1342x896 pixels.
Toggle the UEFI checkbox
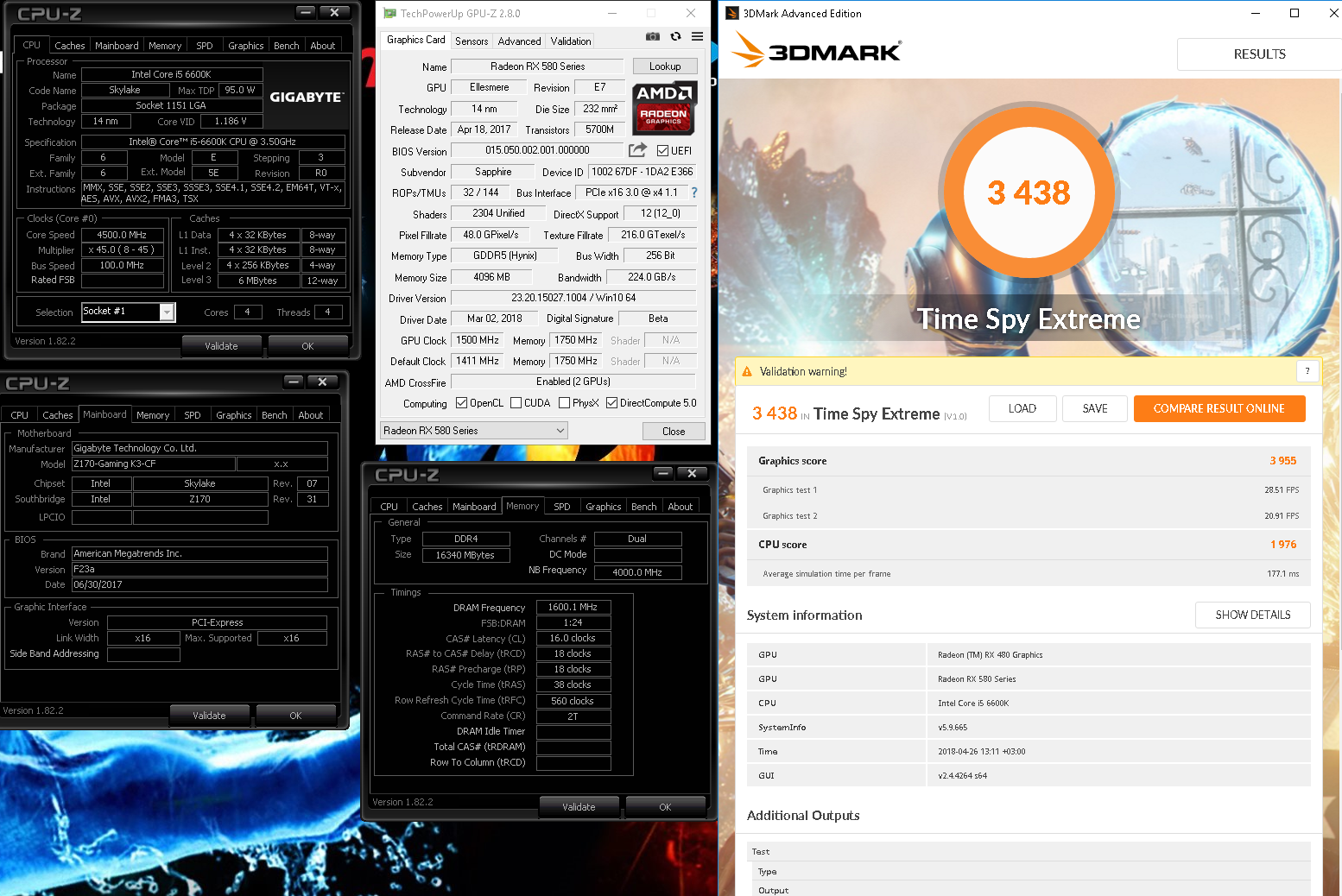click(662, 150)
